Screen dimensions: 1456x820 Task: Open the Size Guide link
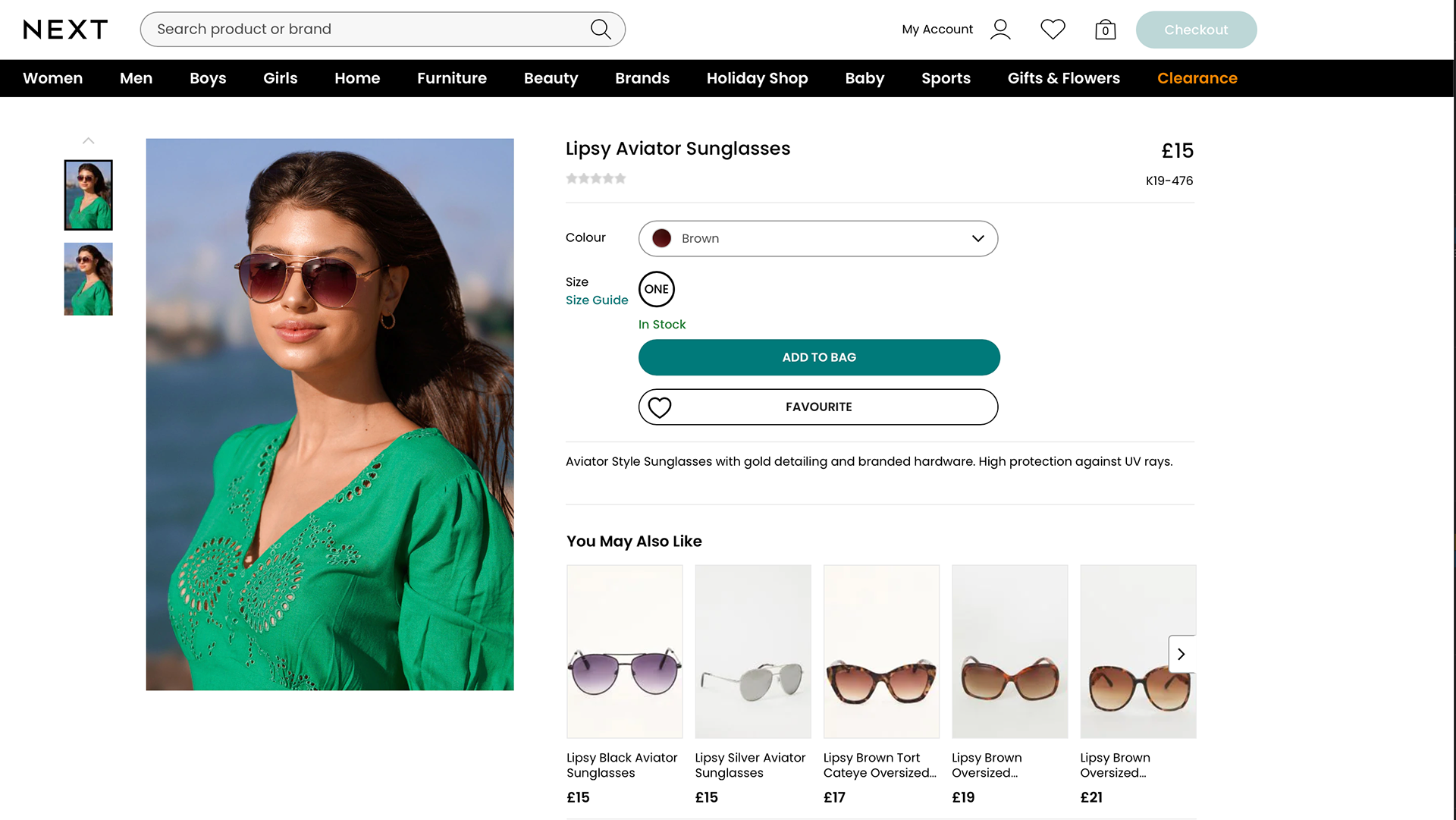click(597, 300)
